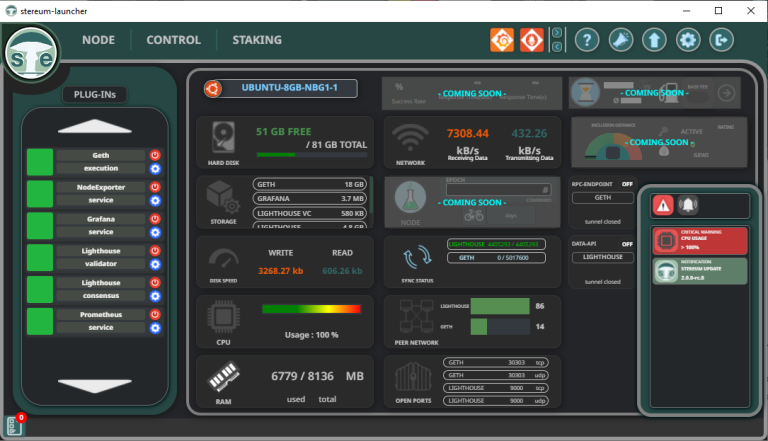Open settings gear for Lighthouse validator

(155, 265)
